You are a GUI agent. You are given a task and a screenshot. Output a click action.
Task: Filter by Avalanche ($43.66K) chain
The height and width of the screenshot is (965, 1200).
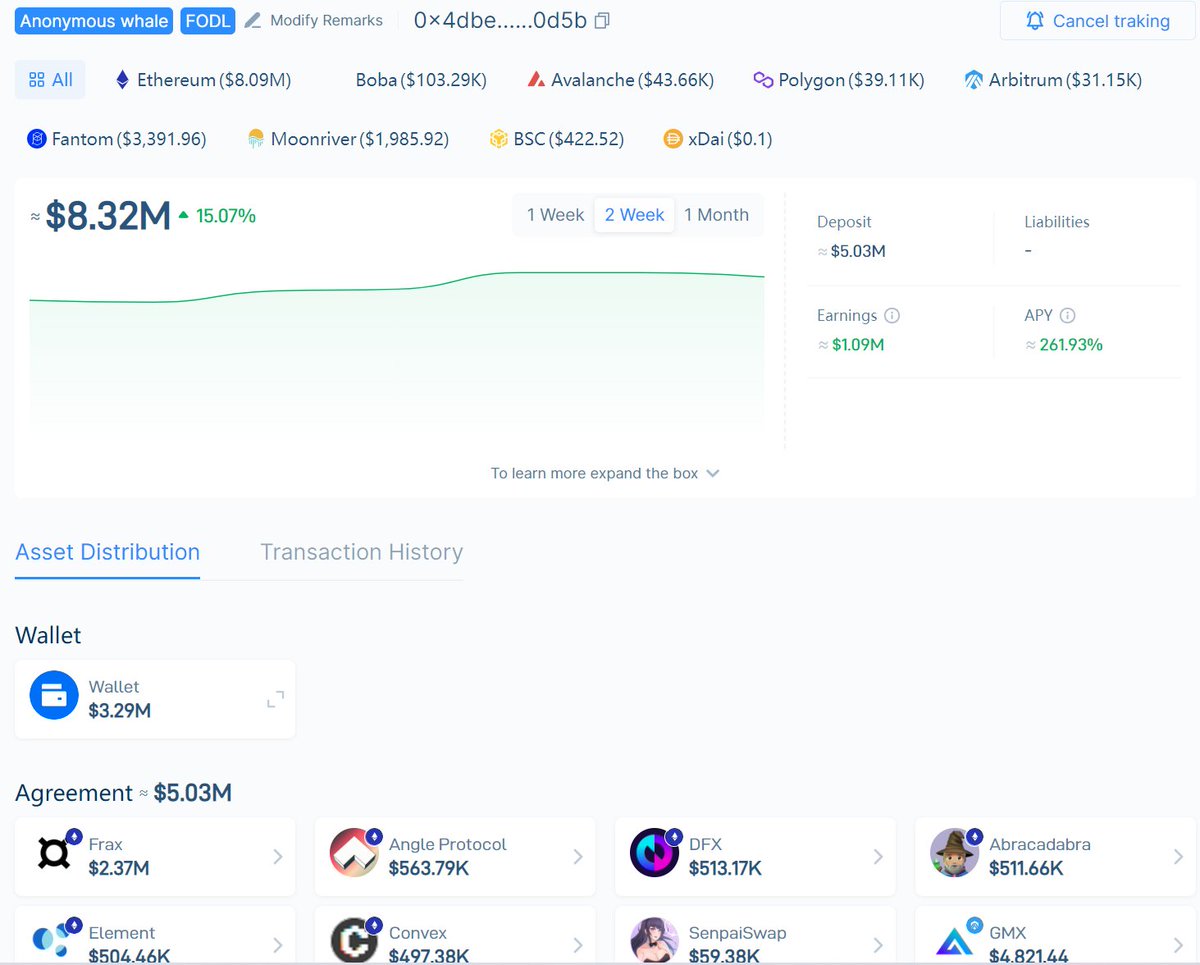[x=621, y=80]
